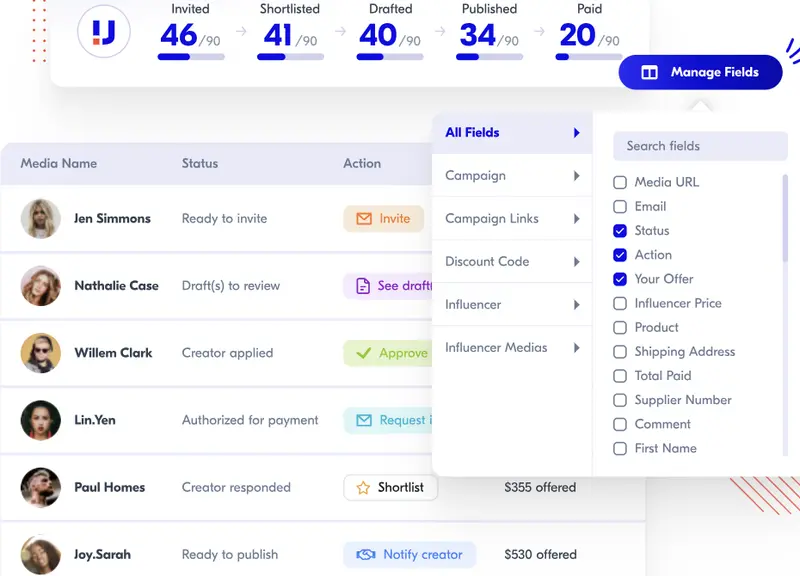
Task: Tick the Influencer Price checkbox
Action: (620, 303)
